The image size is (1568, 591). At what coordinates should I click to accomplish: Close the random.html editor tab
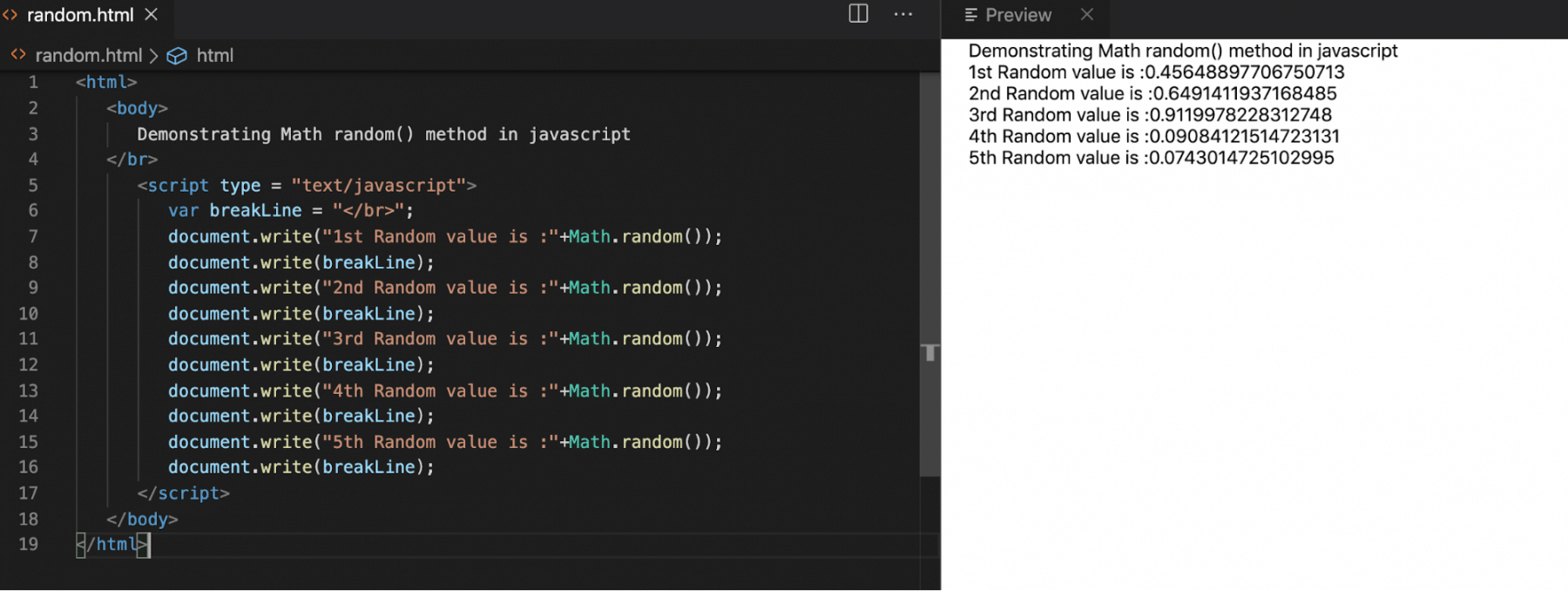tap(152, 15)
